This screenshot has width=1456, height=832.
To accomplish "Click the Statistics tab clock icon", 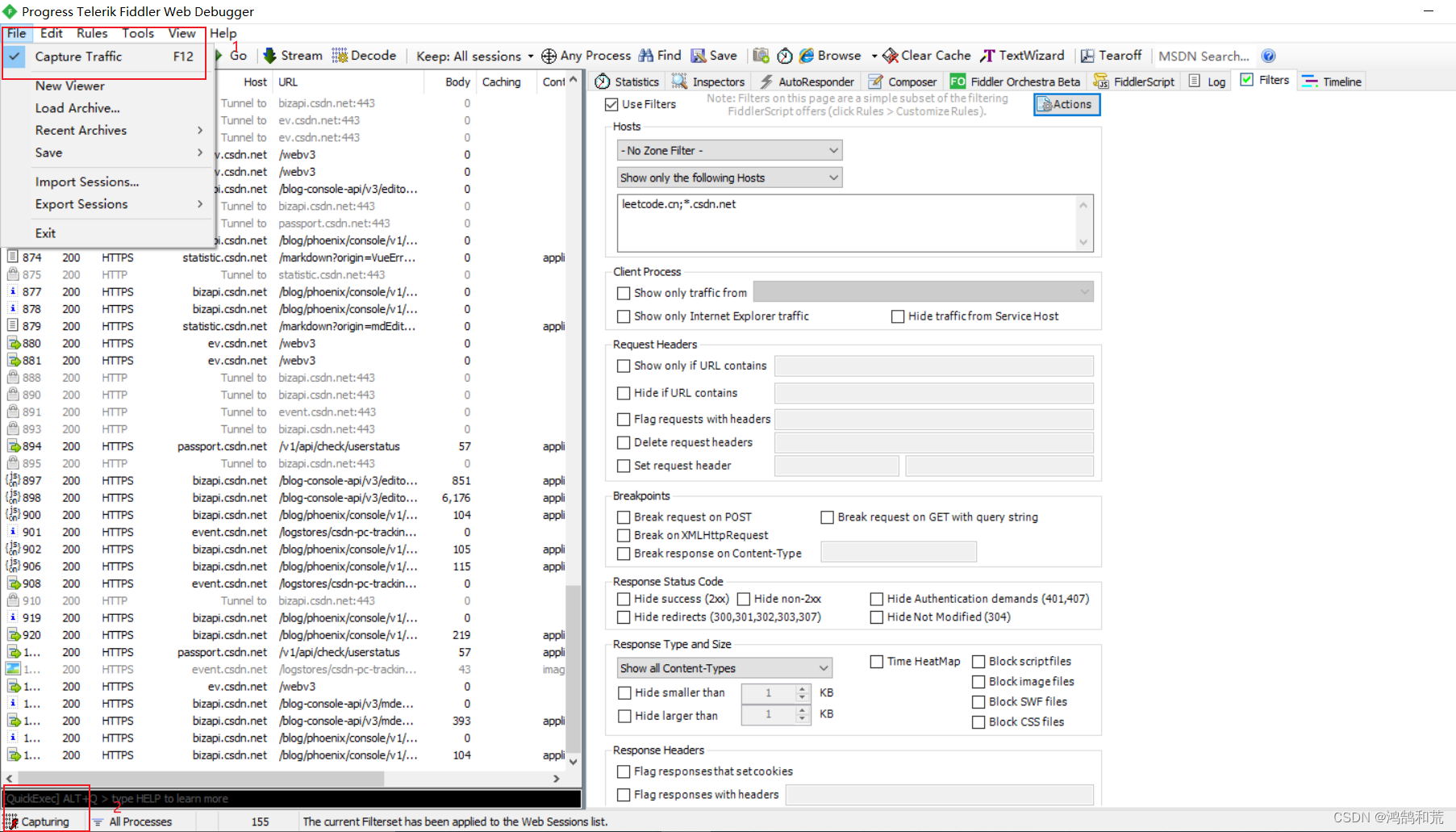I will pyautogui.click(x=603, y=82).
